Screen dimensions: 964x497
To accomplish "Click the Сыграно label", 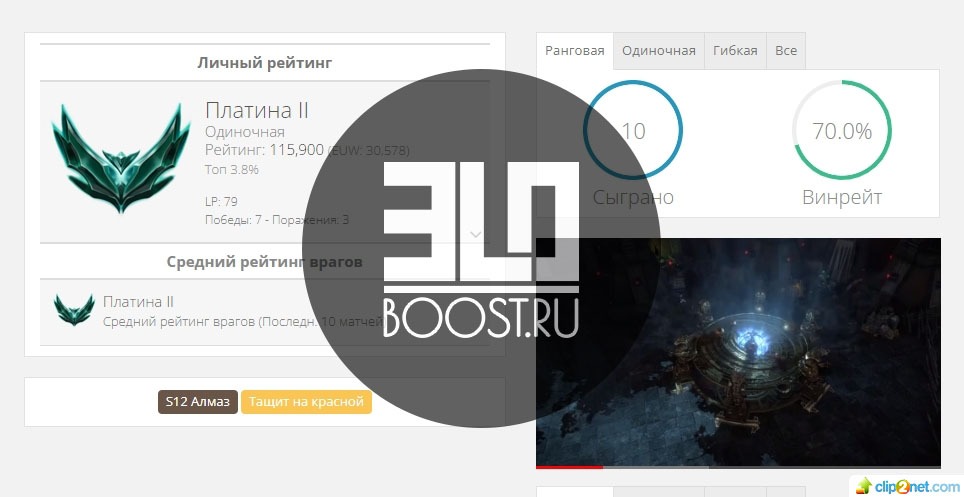I will click(633, 197).
